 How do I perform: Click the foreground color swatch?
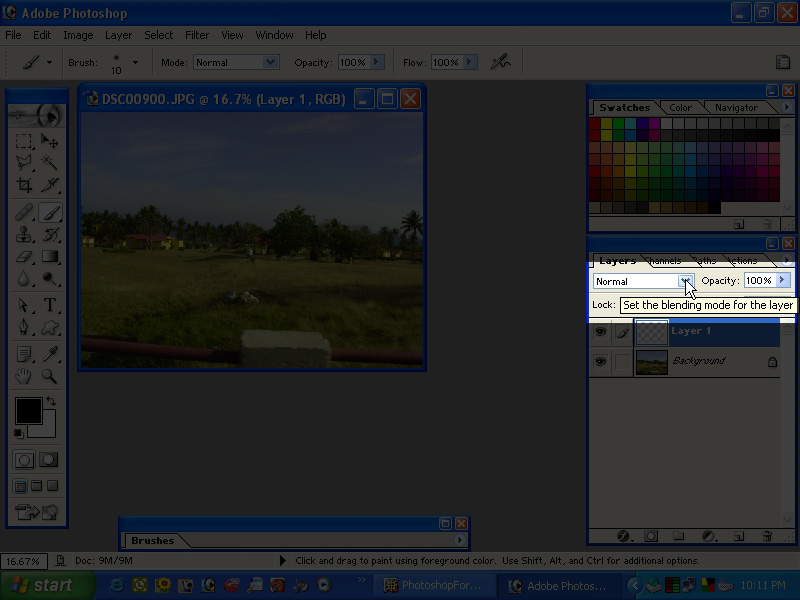tap(28, 410)
